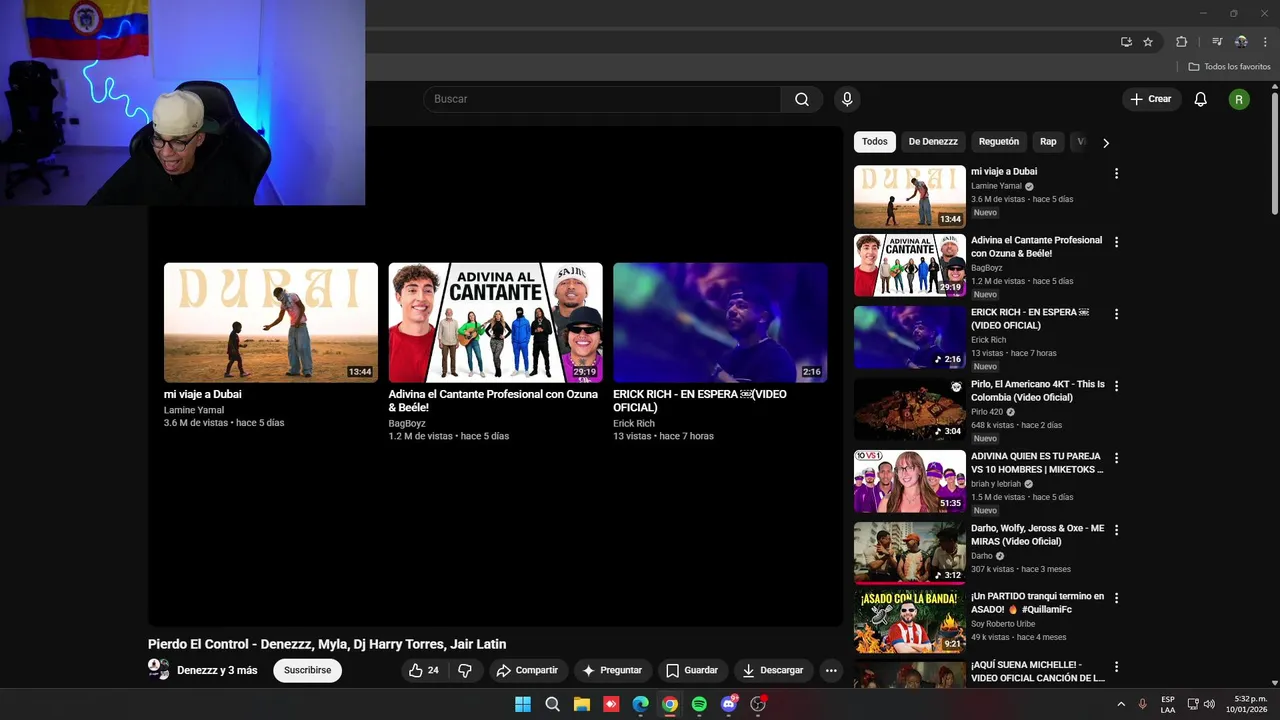Click the YouTube search magnifier button
The height and width of the screenshot is (720, 1280).
802,99
